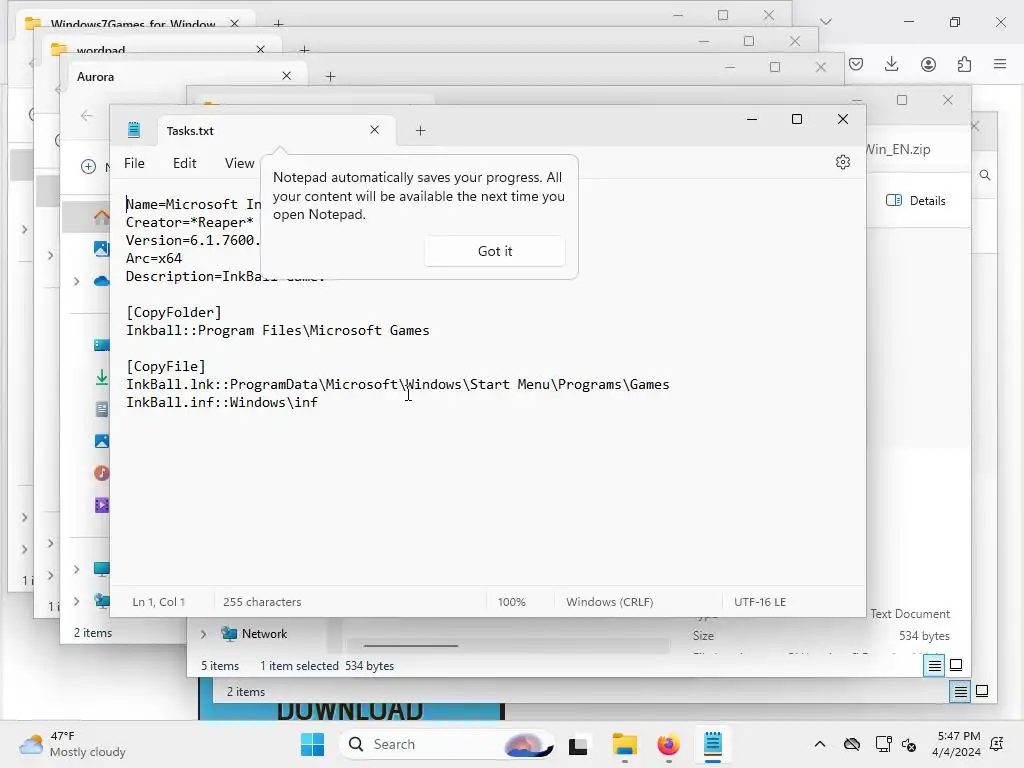
Task: Click the taskbar Search box
Action: [x=447, y=744]
